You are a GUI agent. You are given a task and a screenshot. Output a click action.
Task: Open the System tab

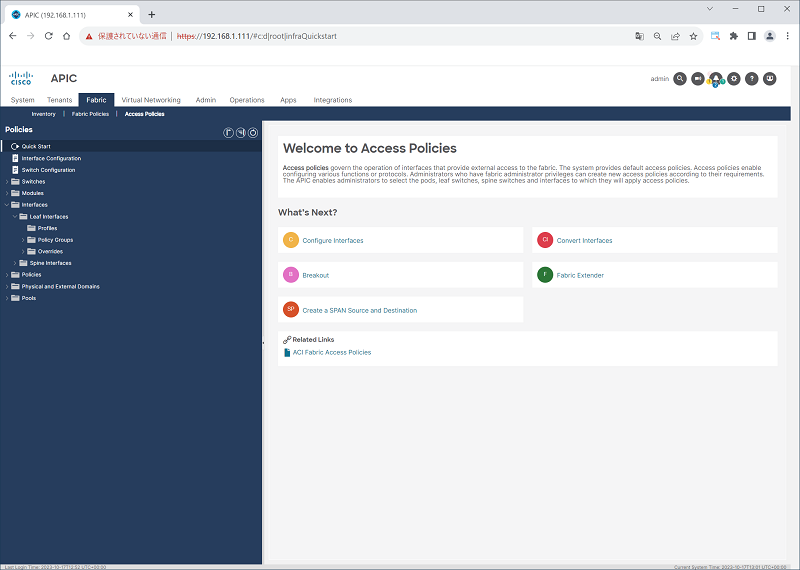click(x=22, y=100)
